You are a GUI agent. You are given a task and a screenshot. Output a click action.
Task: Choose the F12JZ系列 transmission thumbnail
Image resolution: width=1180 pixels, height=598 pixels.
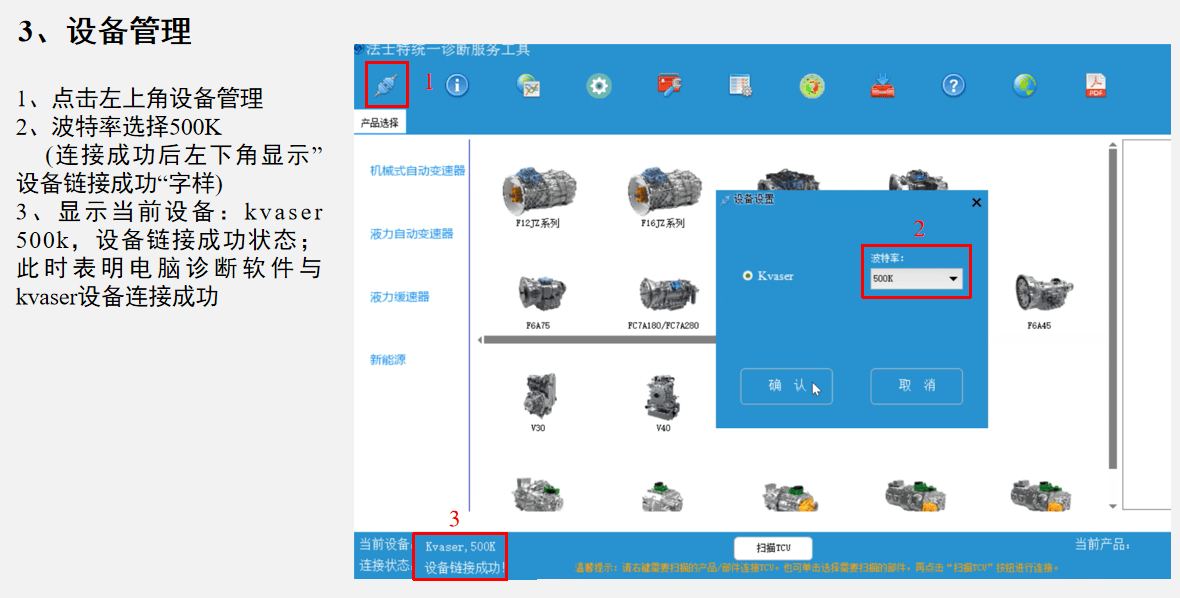538,191
